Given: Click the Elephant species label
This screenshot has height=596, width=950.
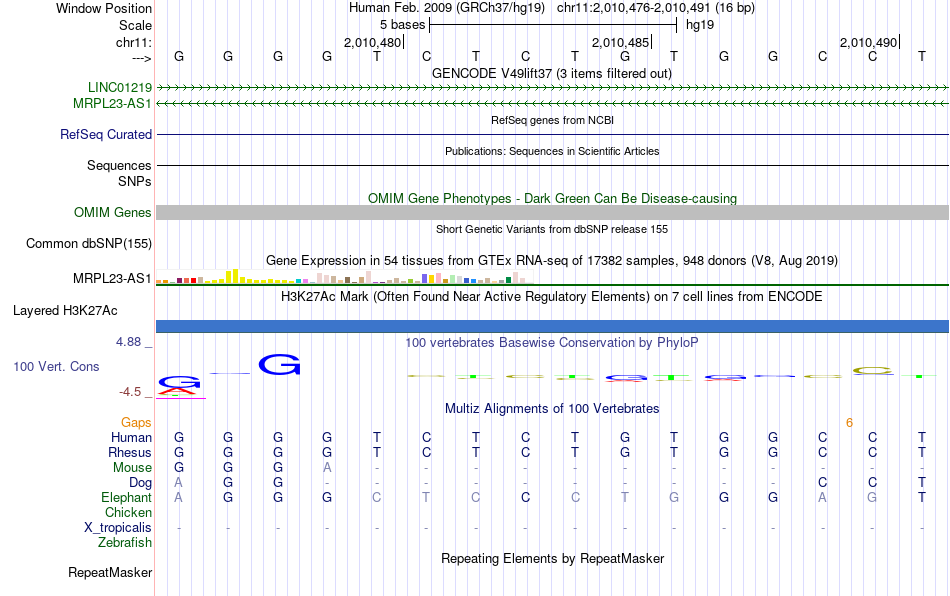Looking at the screenshot, I should [x=127, y=497].
